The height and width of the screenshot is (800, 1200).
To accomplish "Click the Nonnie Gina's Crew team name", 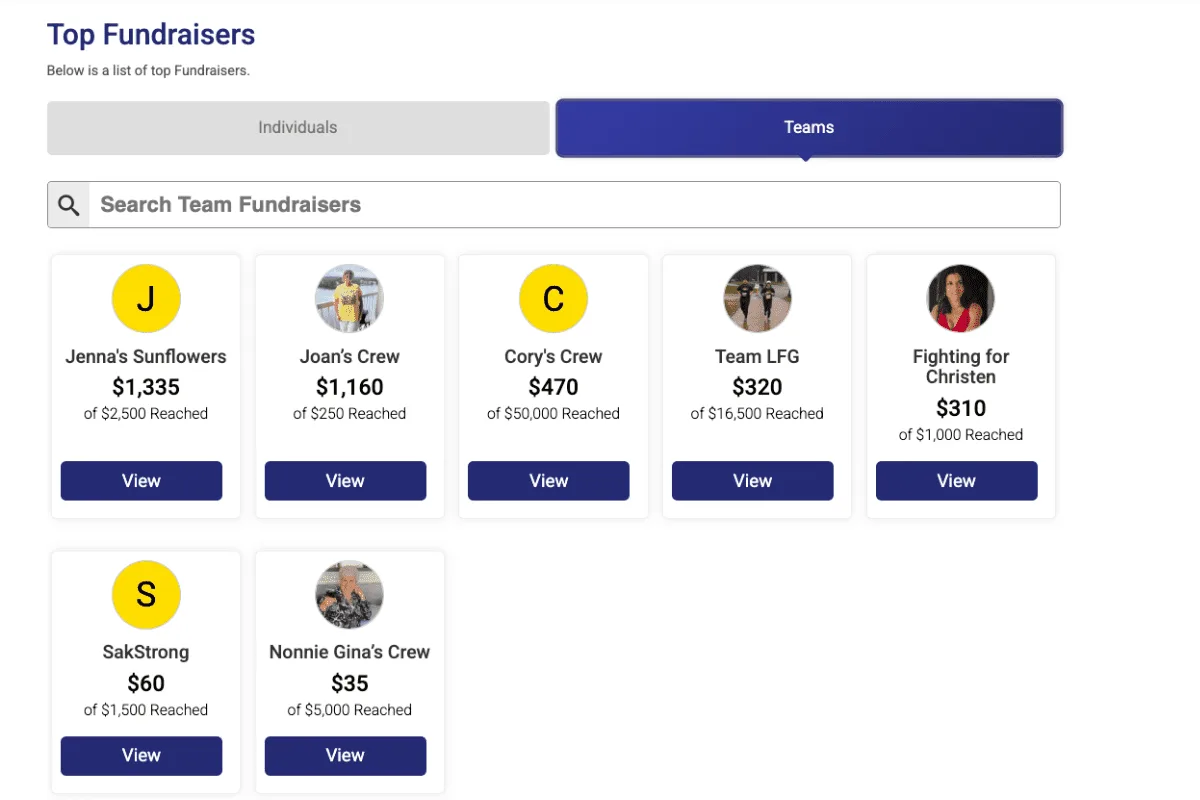I will [349, 651].
